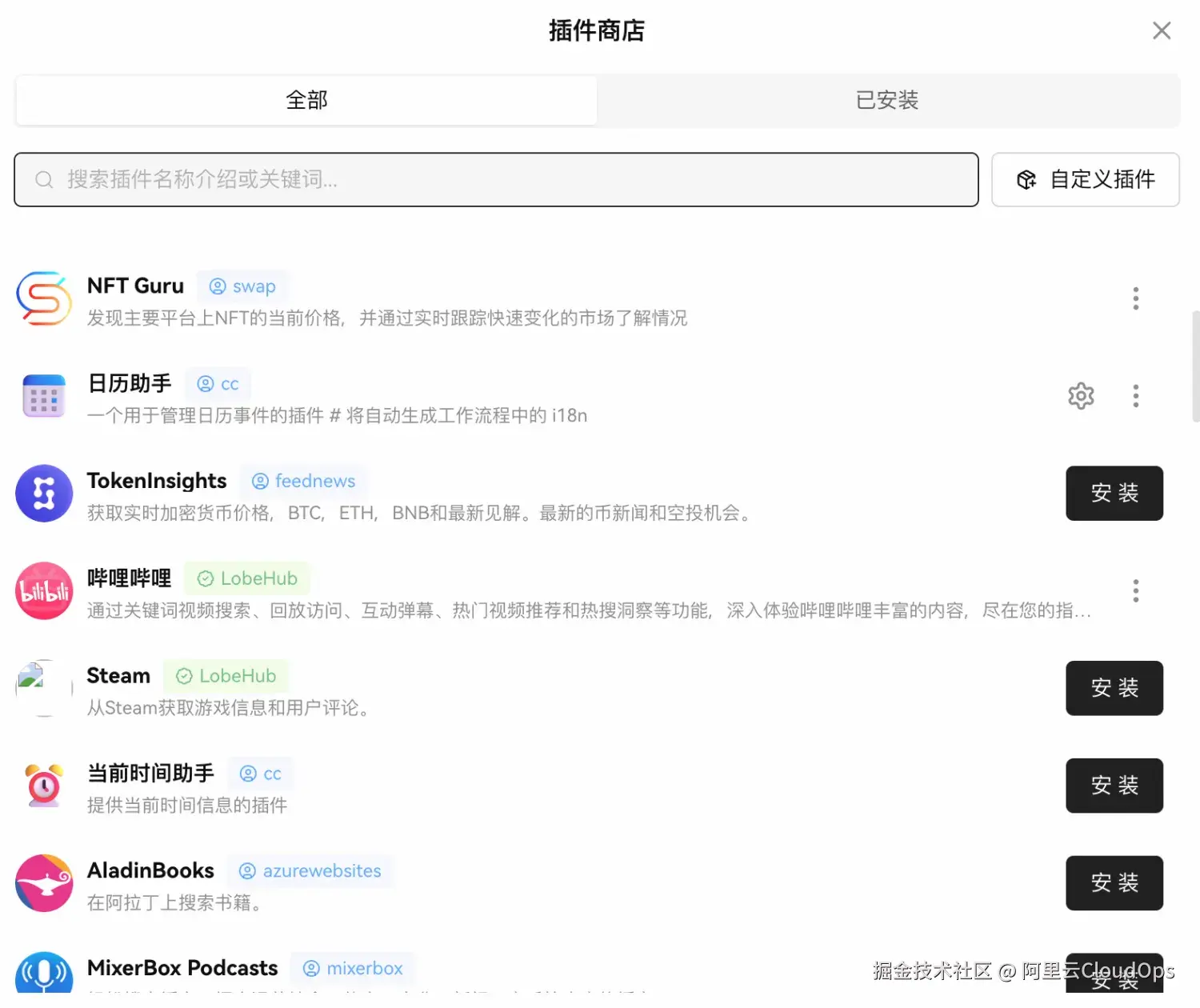Open the 自定义插件 button
1200x1008 pixels.
pos(1086,179)
